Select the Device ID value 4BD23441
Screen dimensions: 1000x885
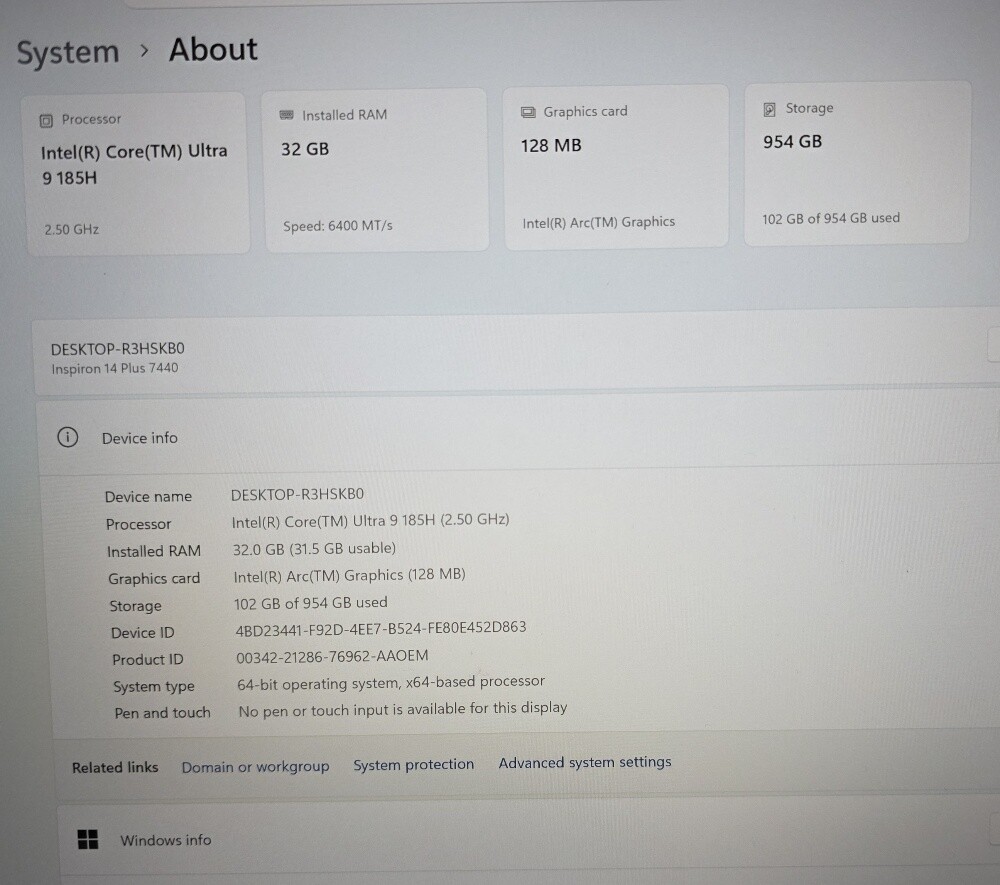(x=381, y=629)
